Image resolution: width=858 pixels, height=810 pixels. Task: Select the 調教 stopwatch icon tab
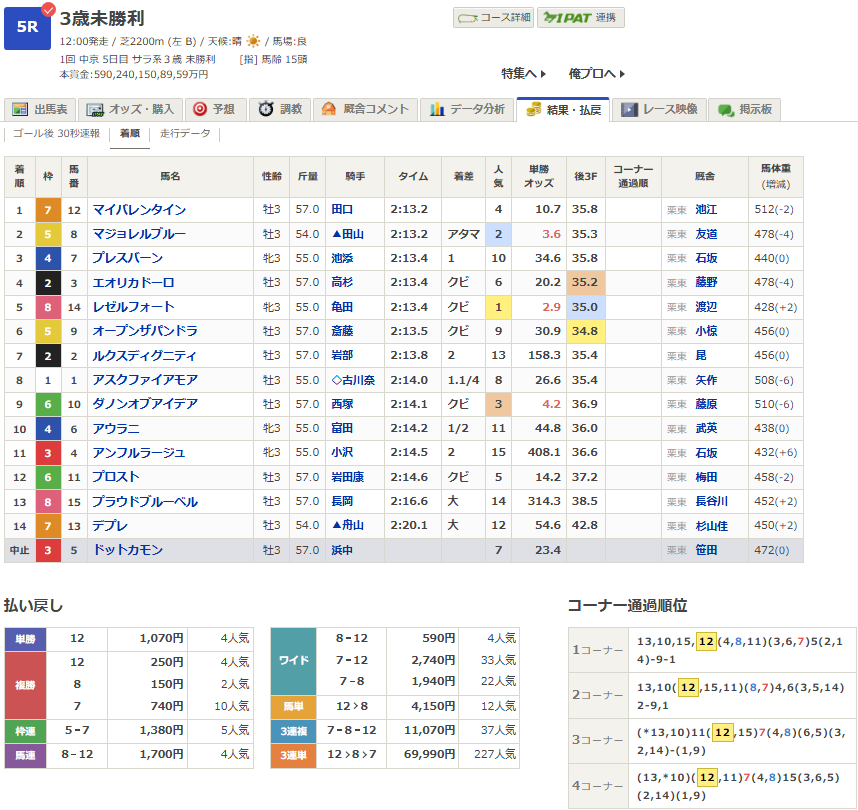click(266, 110)
